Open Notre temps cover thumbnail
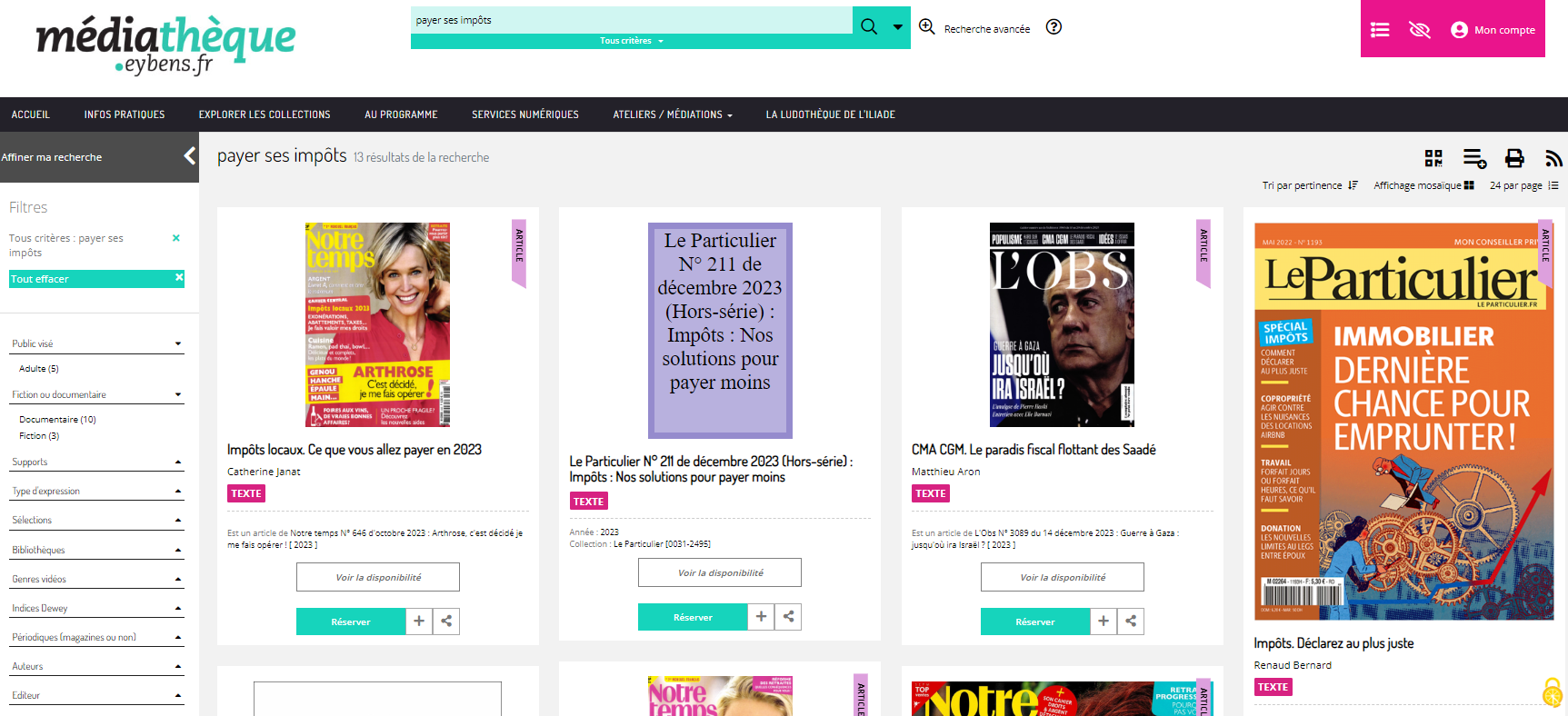Viewport: 1568px width, 716px height. 377,324
